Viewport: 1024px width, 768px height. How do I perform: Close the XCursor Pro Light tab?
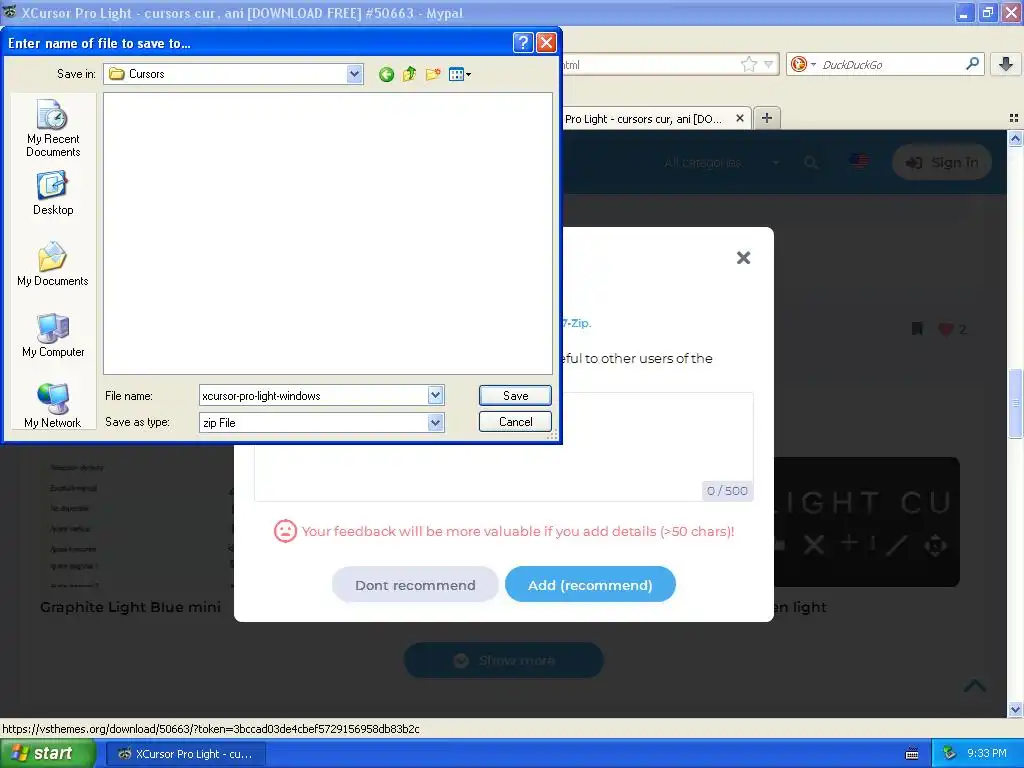point(740,118)
